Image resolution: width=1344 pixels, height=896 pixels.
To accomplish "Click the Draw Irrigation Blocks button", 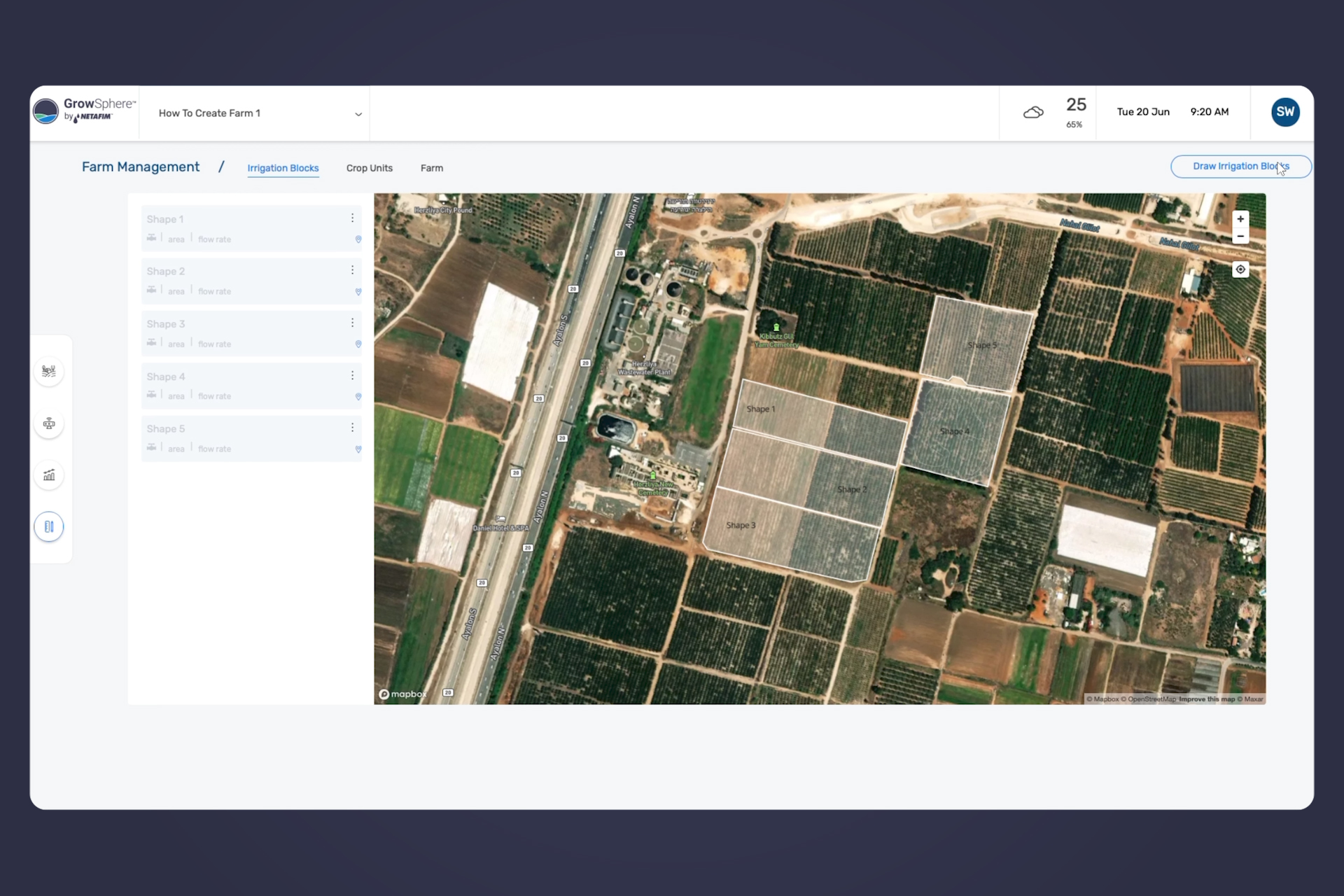I will click(x=1240, y=167).
